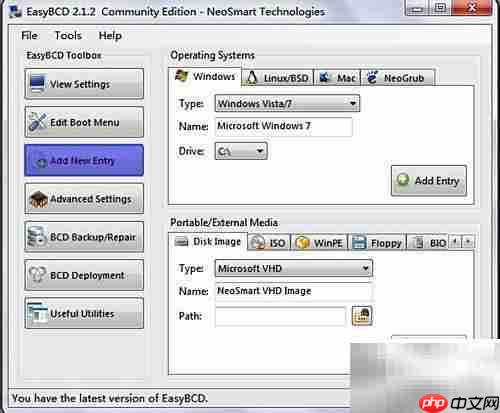Screen dimensions: 500x413
Task: Browse for VHD path with folder icon
Action: pos(362,315)
